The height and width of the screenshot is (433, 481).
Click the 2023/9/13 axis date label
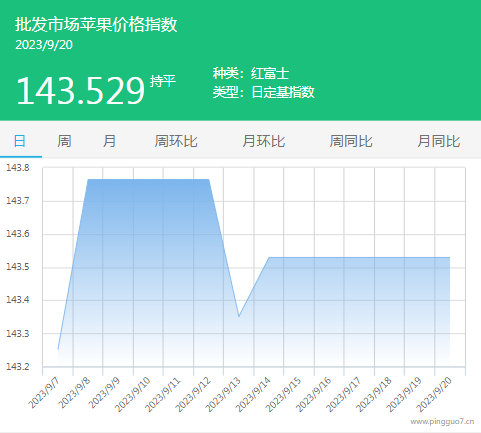[x=223, y=394]
